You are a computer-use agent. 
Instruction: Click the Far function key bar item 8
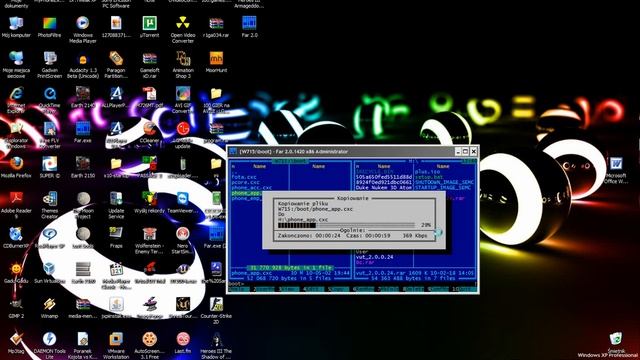click(x=413, y=289)
